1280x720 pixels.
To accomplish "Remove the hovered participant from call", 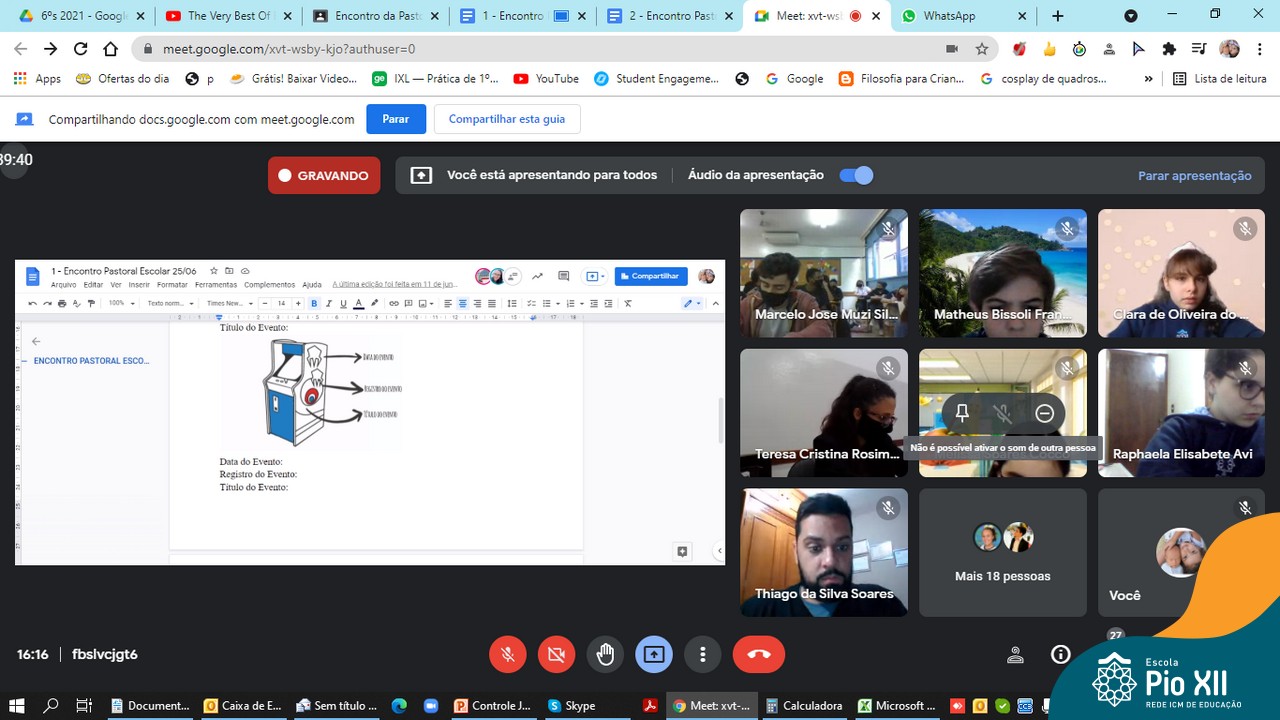I will (1044, 413).
